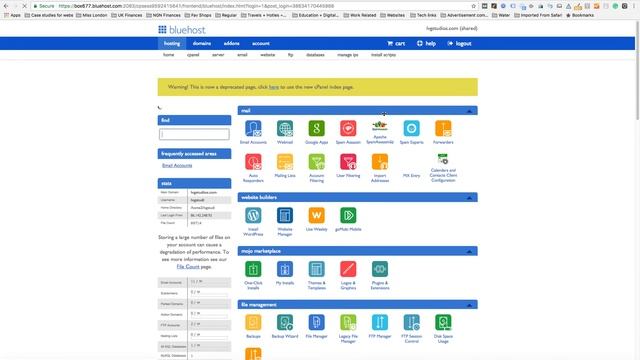This screenshot has height=360, width=640.
Task: Launch the Use Weebly icon
Action: click(316, 216)
